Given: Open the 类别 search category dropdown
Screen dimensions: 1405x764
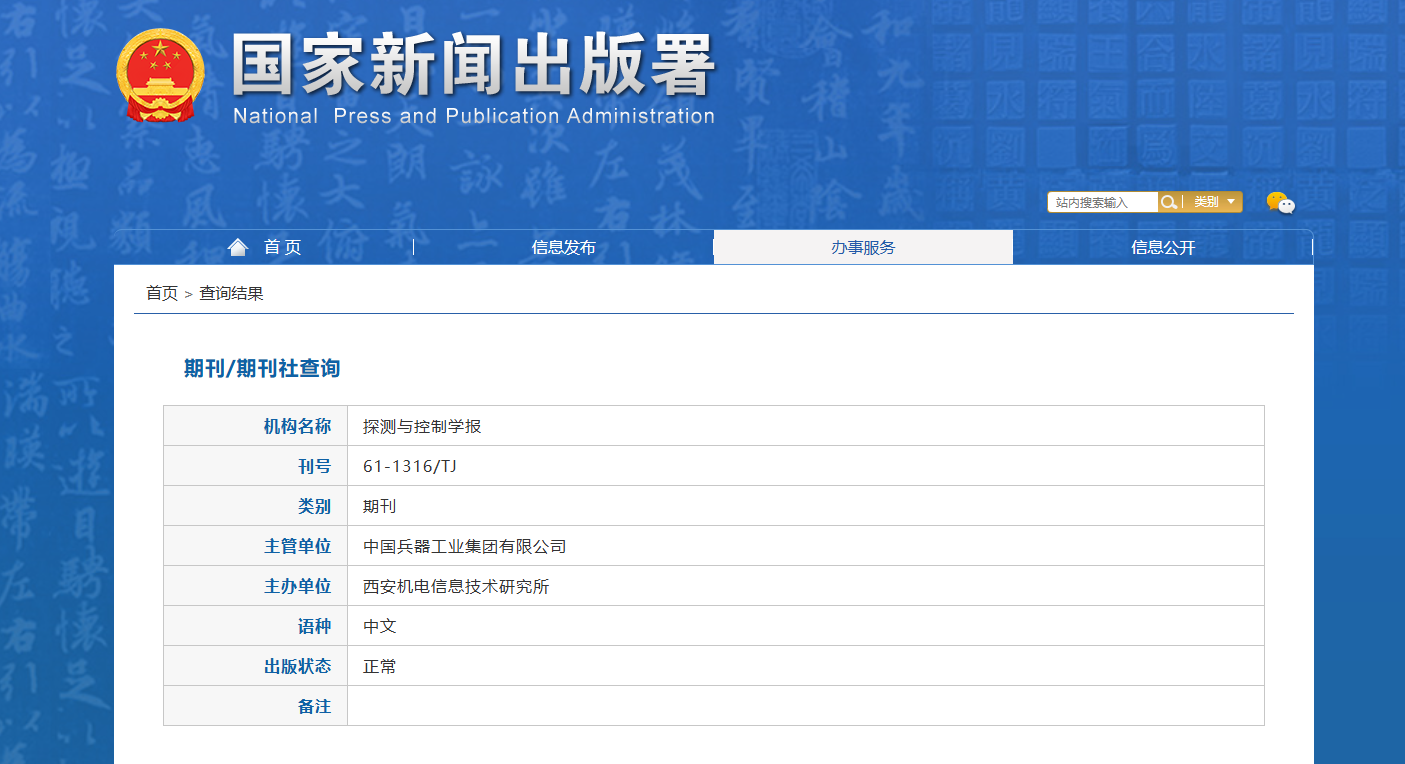Looking at the screenshot, I should (x=1214, y=202).
